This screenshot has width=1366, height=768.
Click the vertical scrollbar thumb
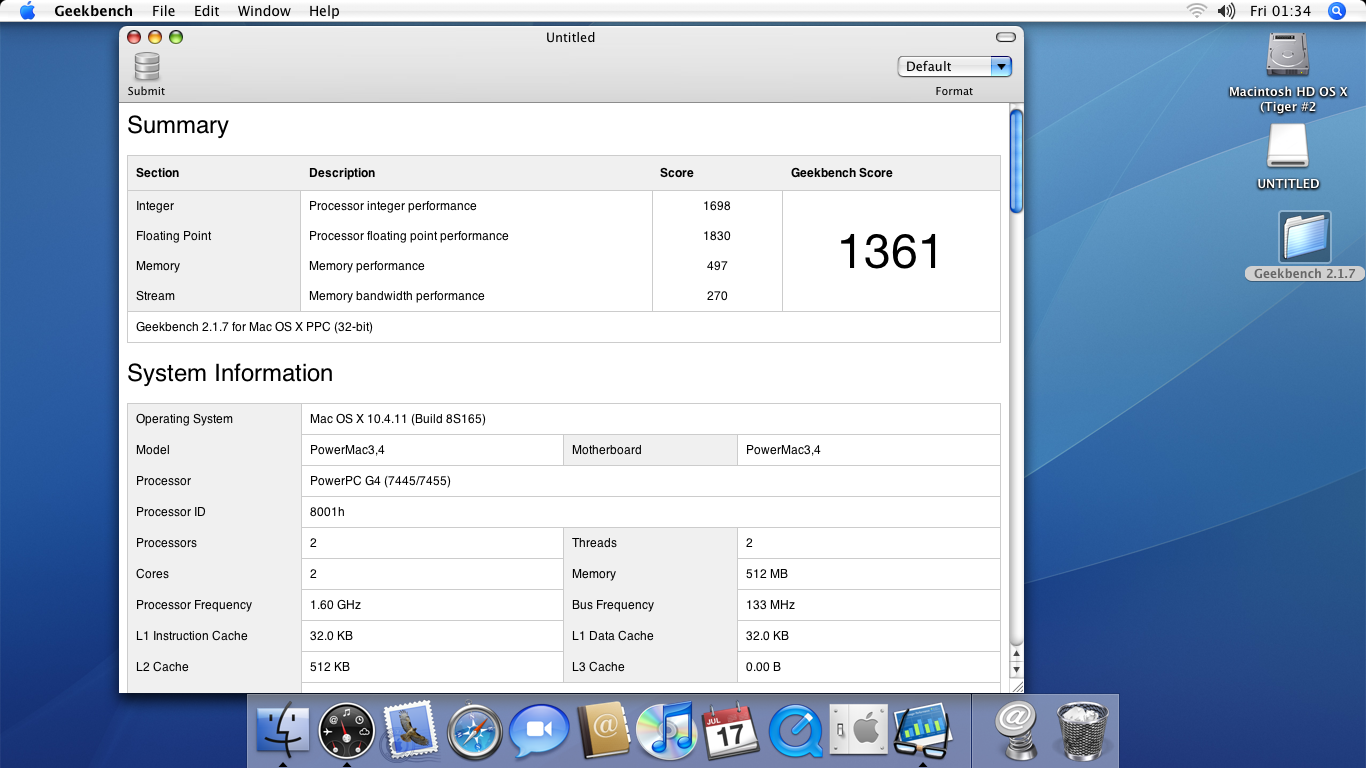point(1016,161)
